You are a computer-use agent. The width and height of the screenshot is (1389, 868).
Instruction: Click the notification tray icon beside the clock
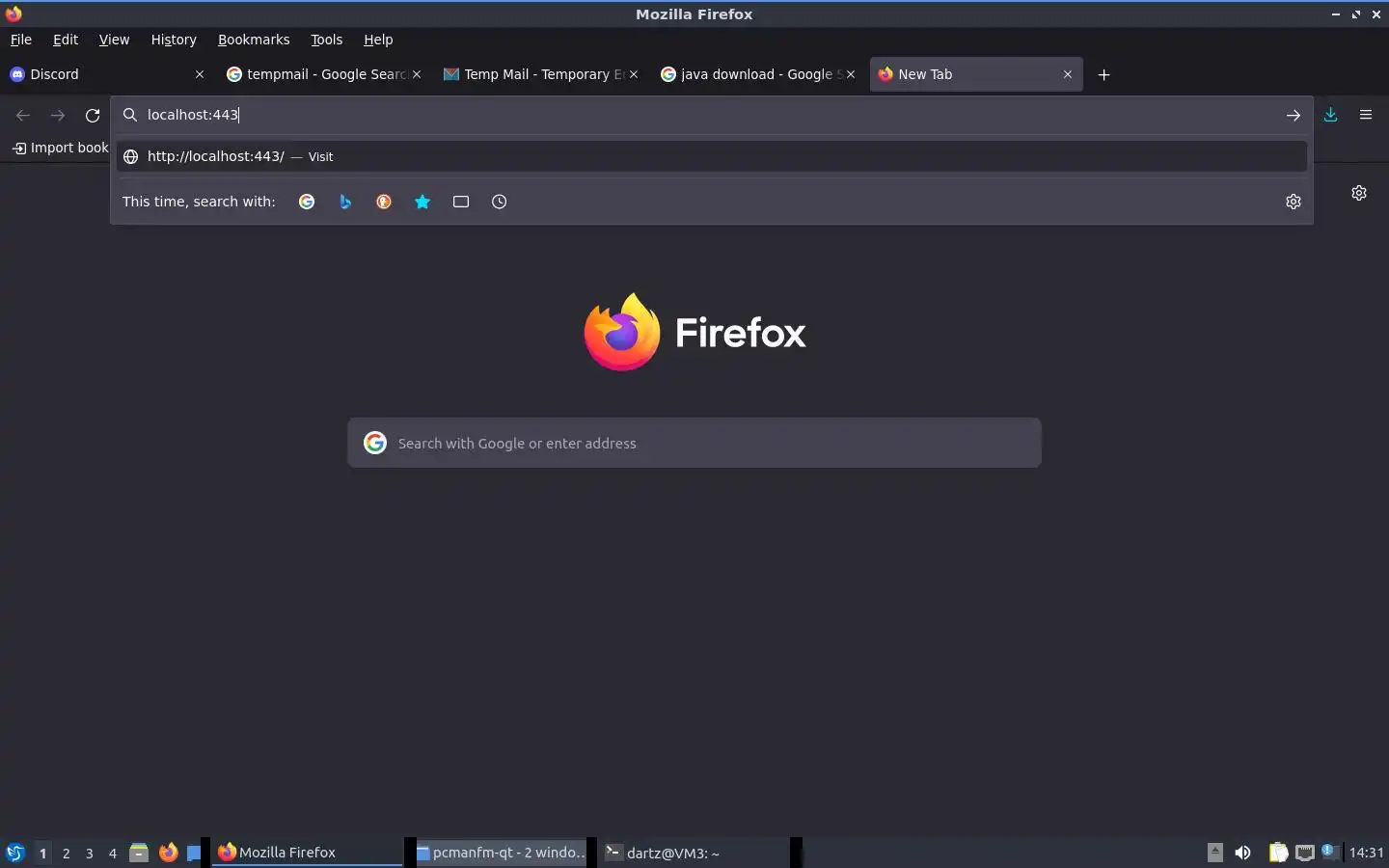tap(1330, 852)
